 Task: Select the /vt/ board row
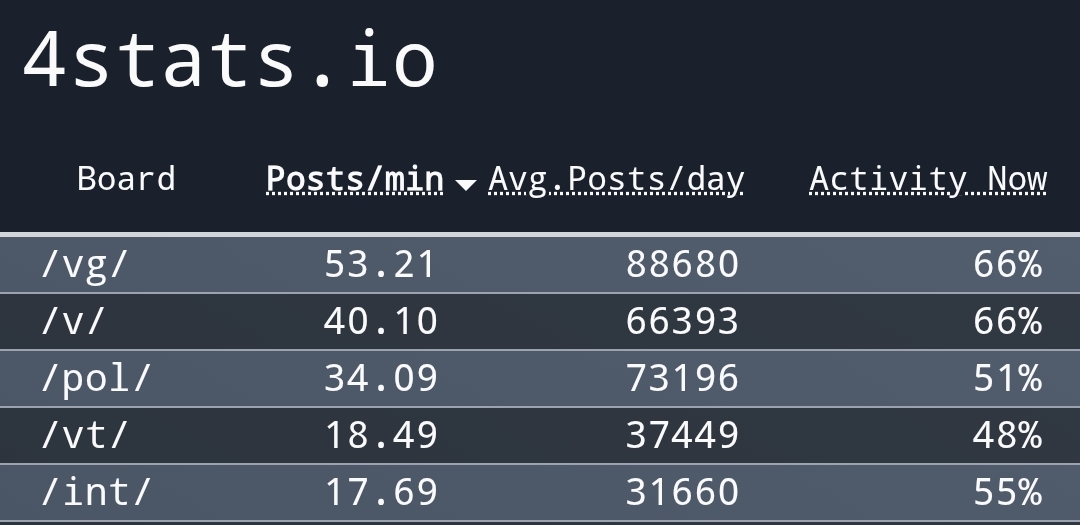coord(85,436)
